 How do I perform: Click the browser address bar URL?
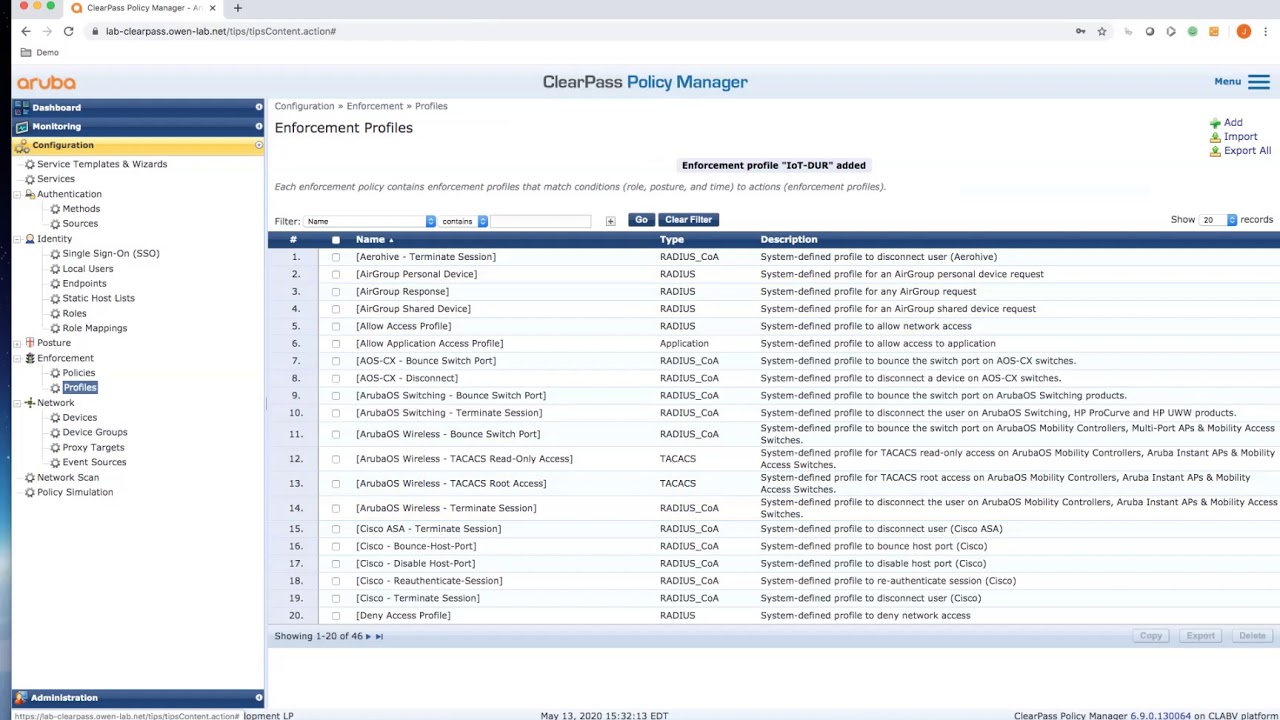pos(221,31)
